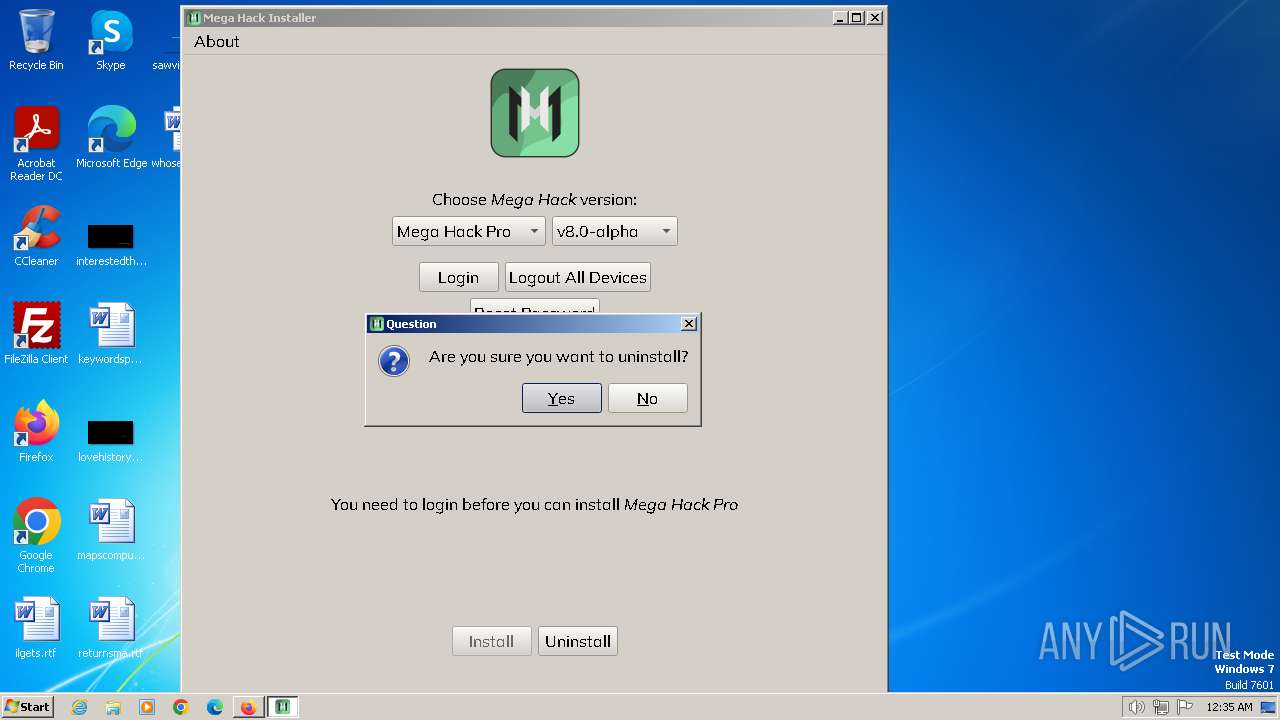Switch to Firefox in the taskbar
This screenshot has height=720, width=1280.
[248, 707]
